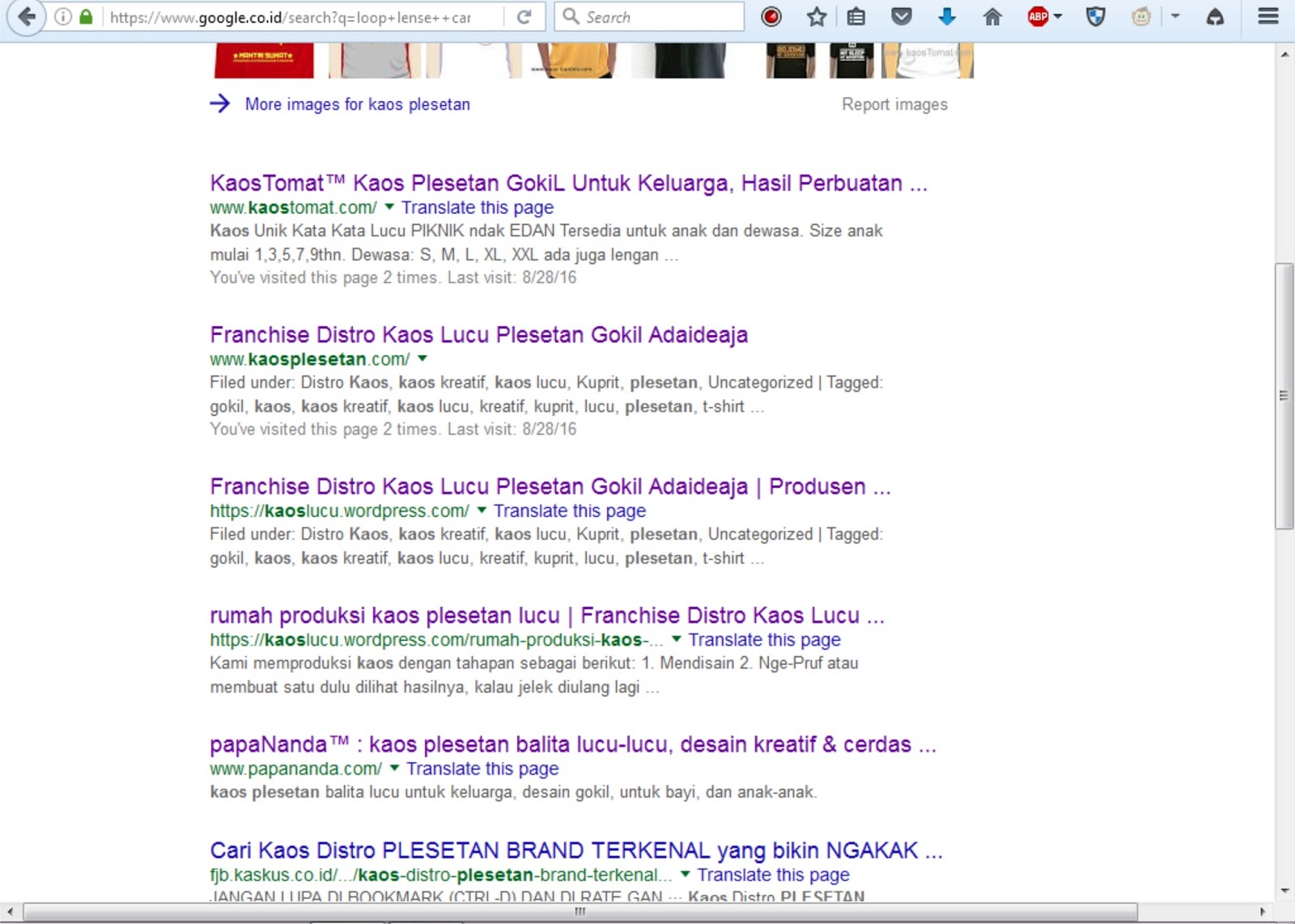Viewport: 1295px width, 924px height.
Task: Expand the dropdown arrow next to www.kaostomat.com
Action: point(389,206)
